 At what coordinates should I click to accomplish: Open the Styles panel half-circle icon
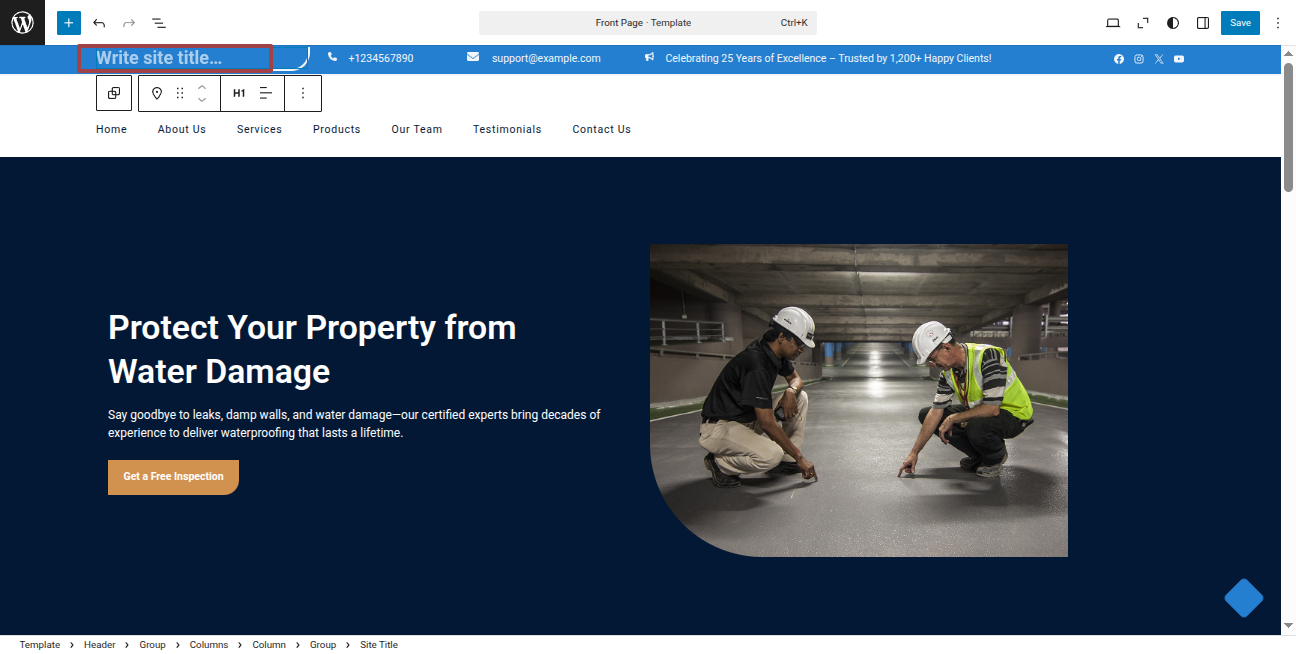pos(1173,23)
